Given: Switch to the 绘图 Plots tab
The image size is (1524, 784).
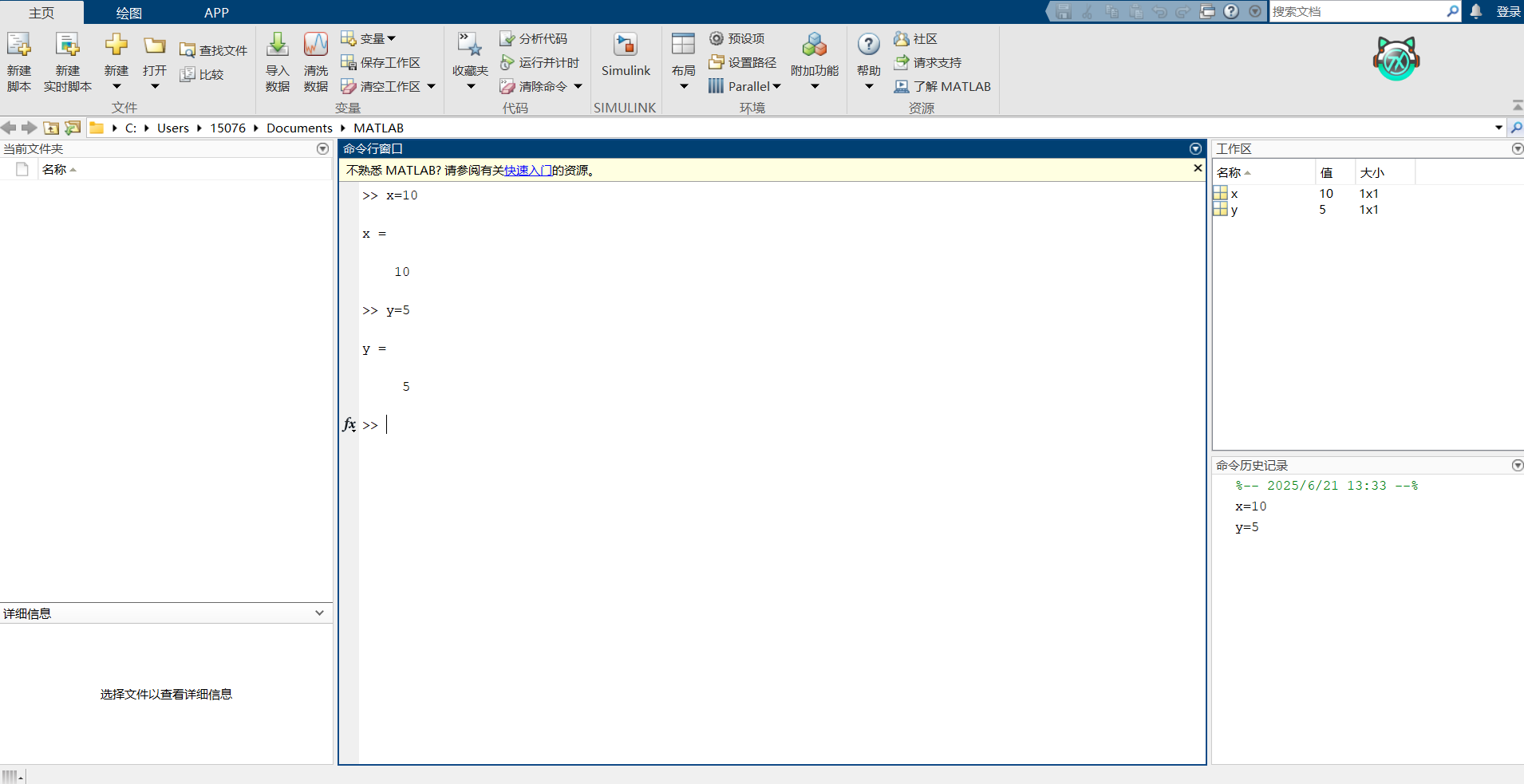Looking at the screenshot, I should pos(128,13).
